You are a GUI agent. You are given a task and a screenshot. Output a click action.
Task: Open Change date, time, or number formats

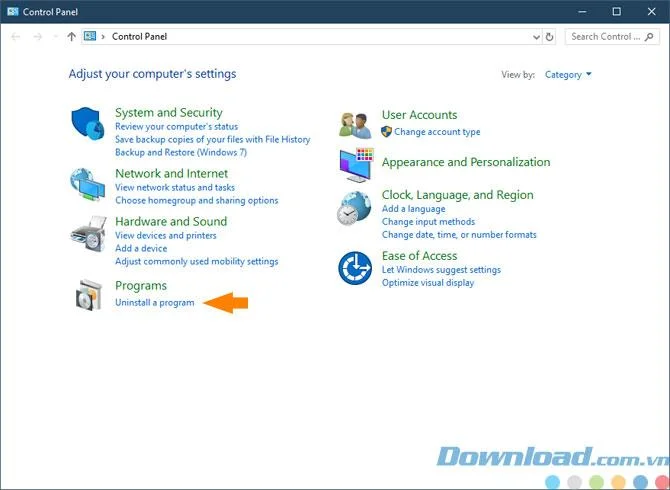pos(459,235)
